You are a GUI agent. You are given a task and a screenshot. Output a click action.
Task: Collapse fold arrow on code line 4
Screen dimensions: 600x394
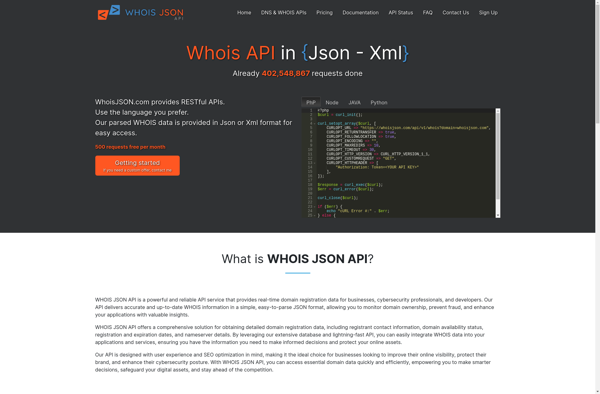click(315, 124)
